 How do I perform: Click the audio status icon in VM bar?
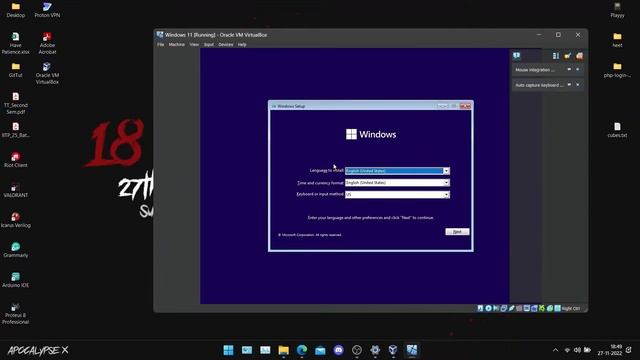496,308
